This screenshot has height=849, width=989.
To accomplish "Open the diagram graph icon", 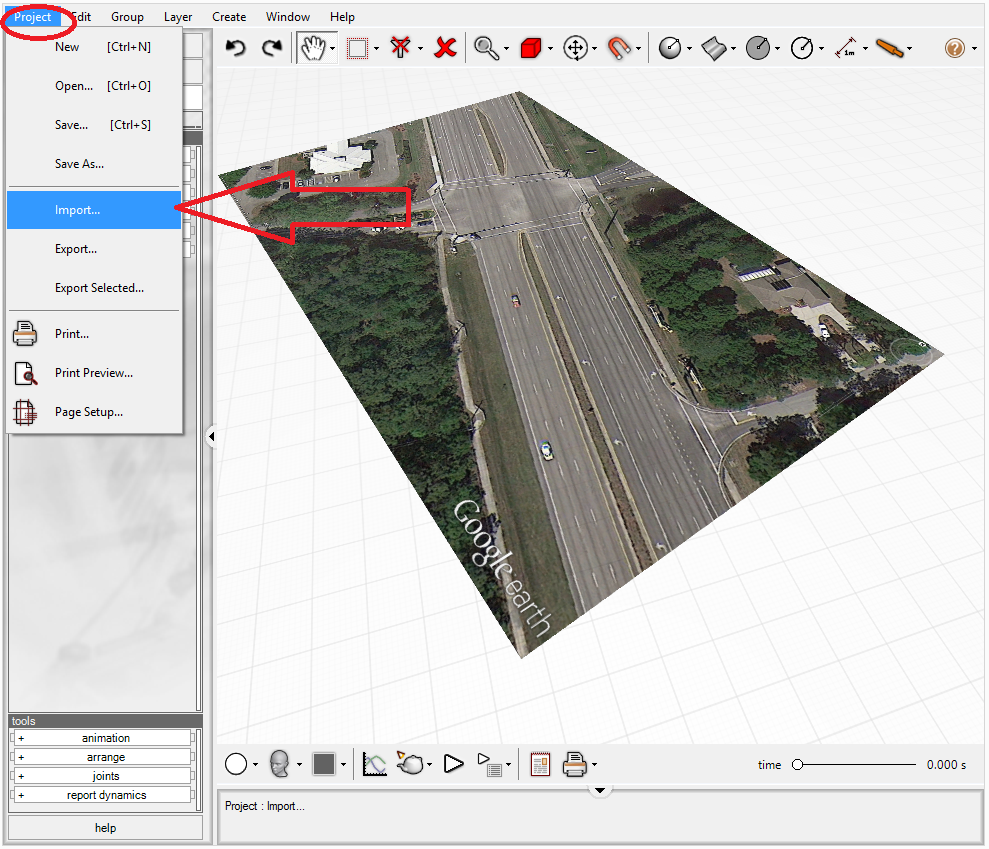I will tap(374, 764).
